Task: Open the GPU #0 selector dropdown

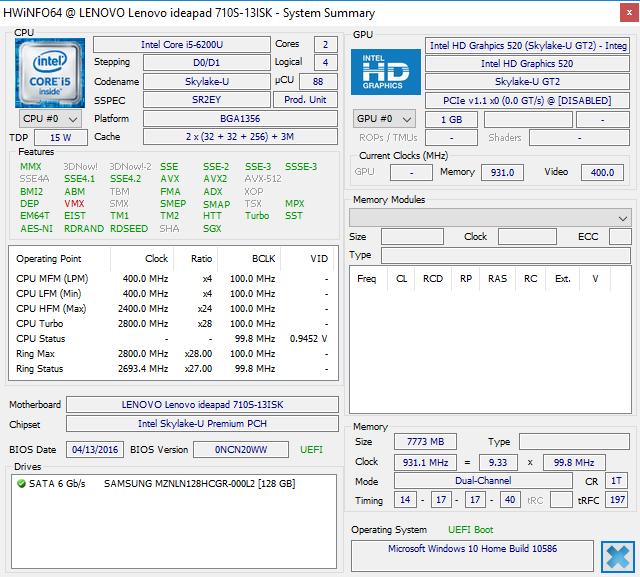Action: [386, 119]
